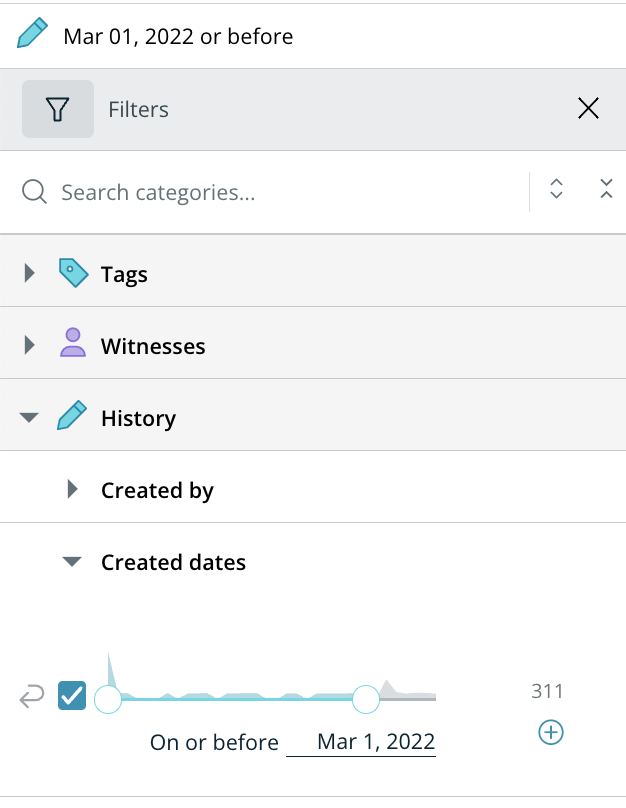The width and height of the screenshot is (626, 808).
Task: Click the blue Tags label icon
Action: click(74, 273)
